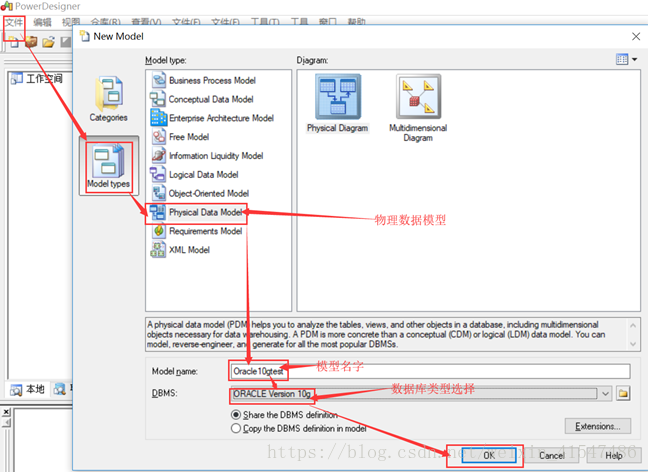Click the open folder toolbar icon
648x472 pixels.
tap(48, 42)
